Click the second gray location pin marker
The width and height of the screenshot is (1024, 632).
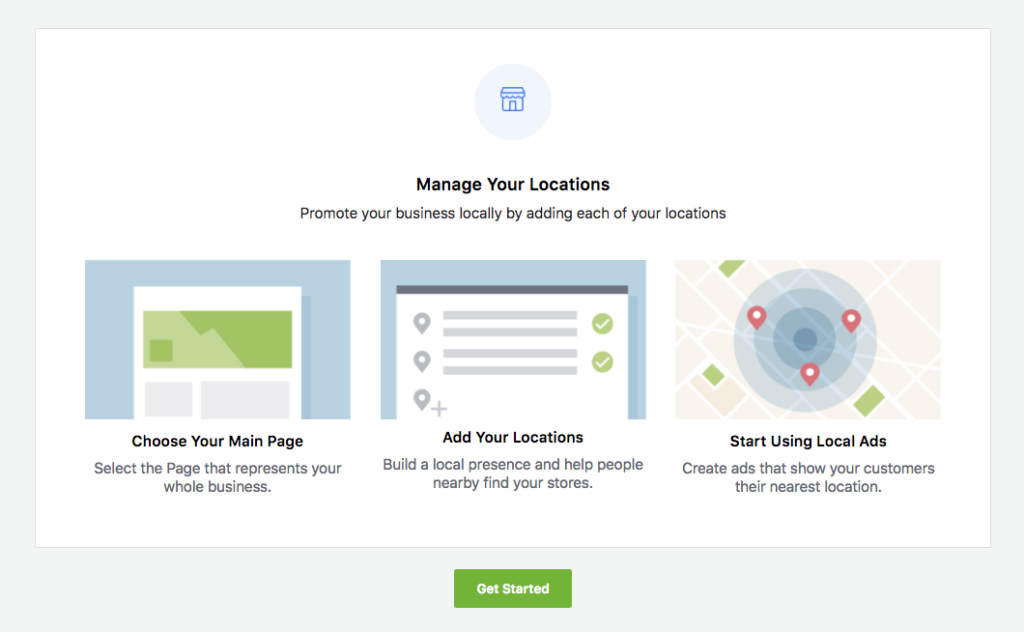[421, 360]
